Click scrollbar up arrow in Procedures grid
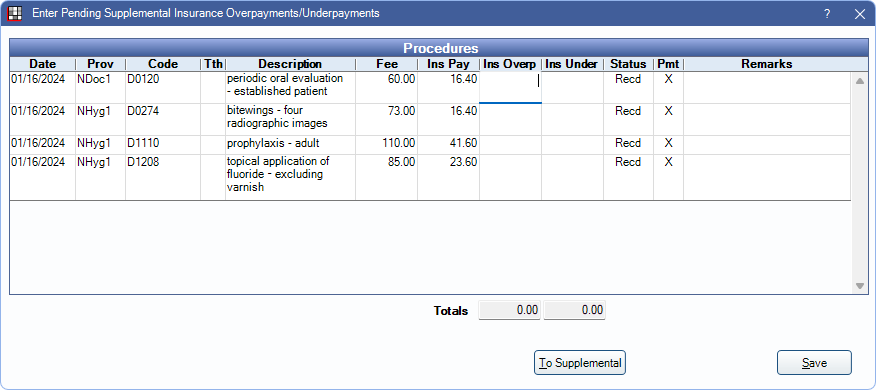Image resolution: width=876 pixels, height=390 pixels. (860, 81)
